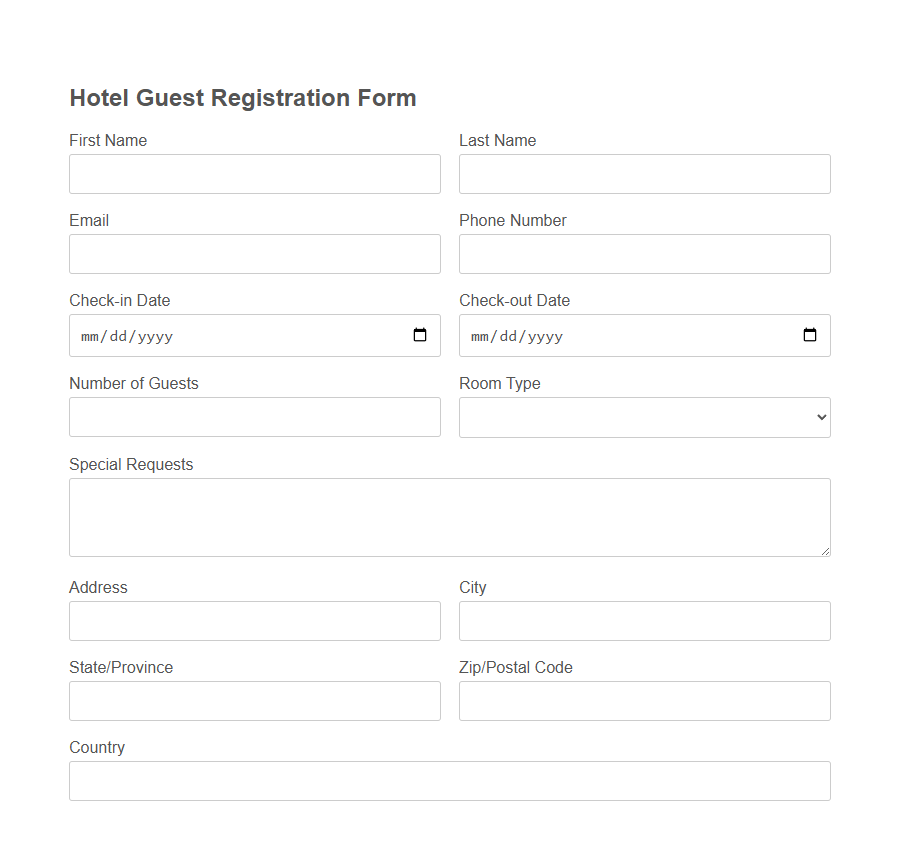
Task: Click inside the Special Requests text area
Action: [450, 515]
